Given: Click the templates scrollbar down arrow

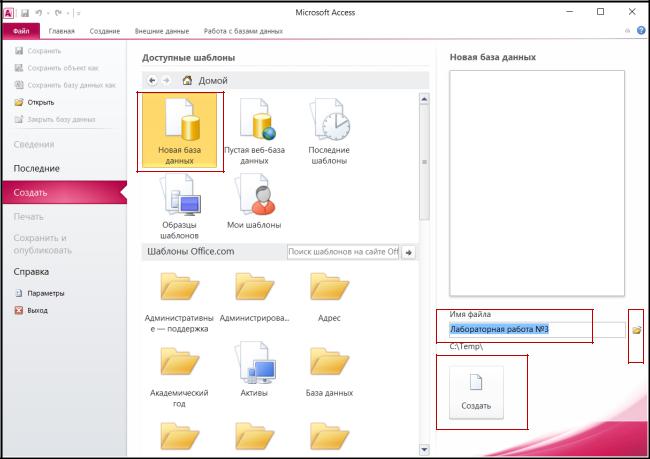Looking at the screenshot, I should pos(424,449).
